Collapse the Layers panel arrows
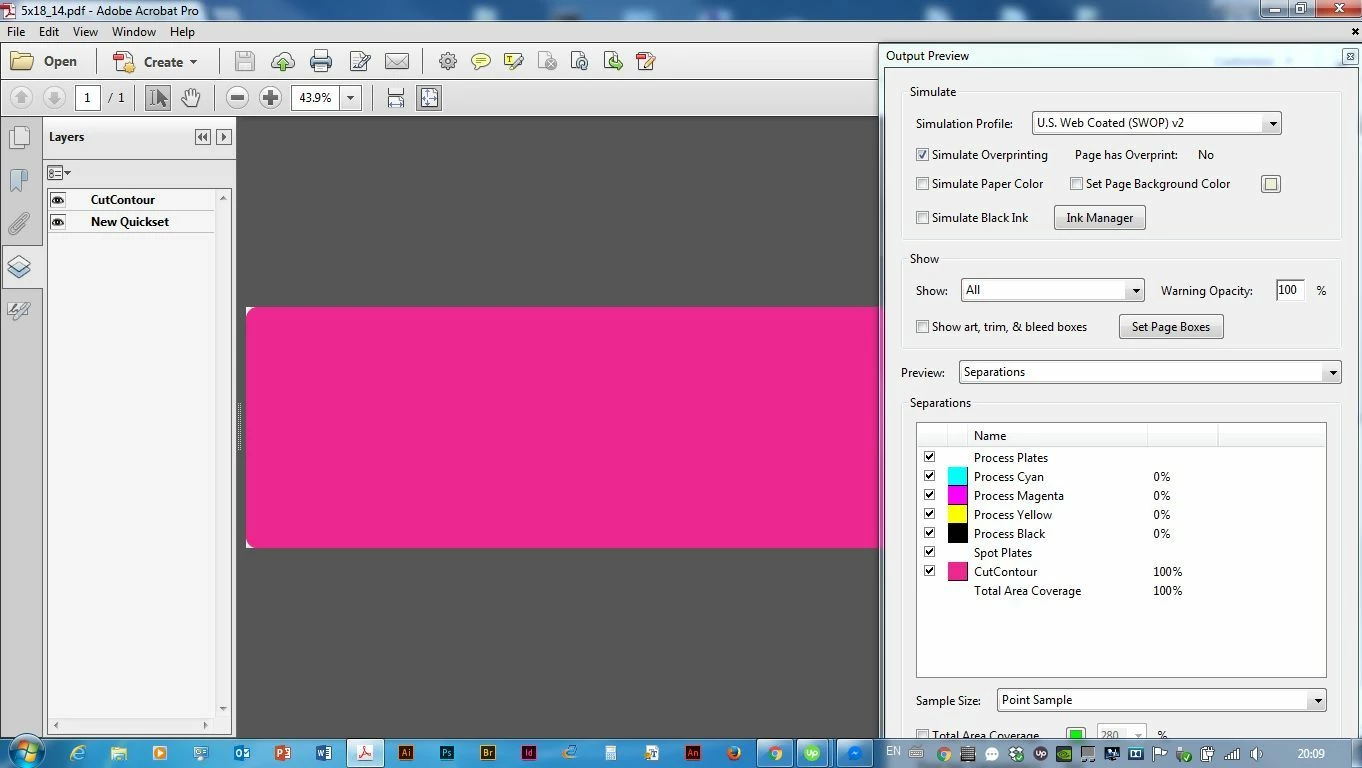 click(203, 137)
